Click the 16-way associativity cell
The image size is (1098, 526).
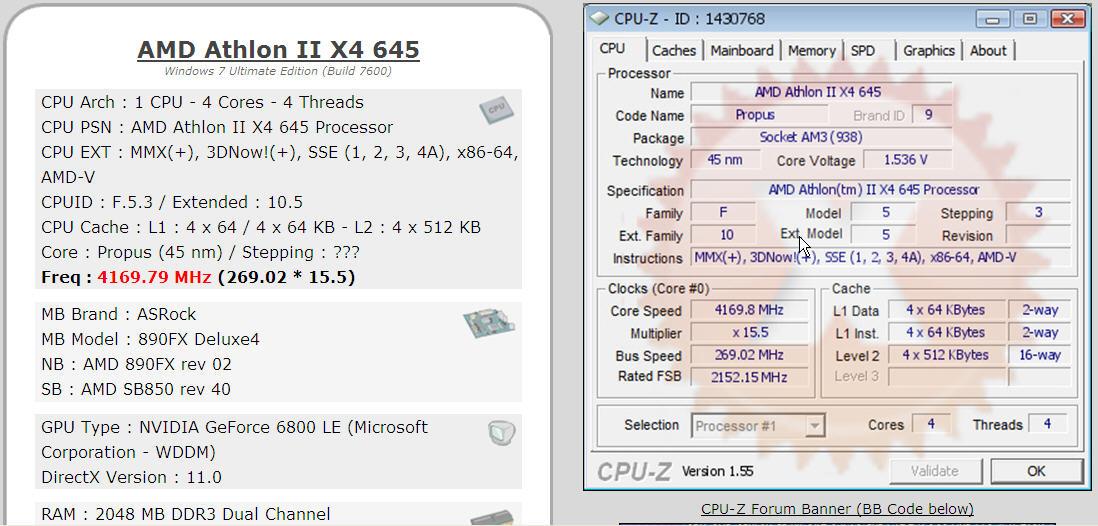click(1039, 355)
